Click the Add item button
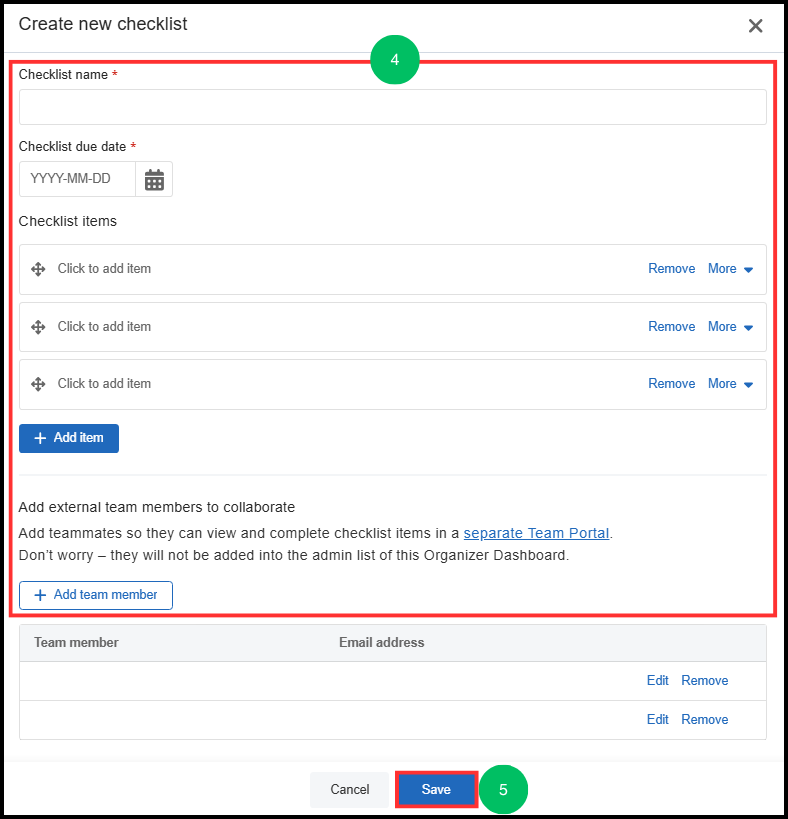The width and height of the screenshot is (788, 819). [x=69, y=438]
